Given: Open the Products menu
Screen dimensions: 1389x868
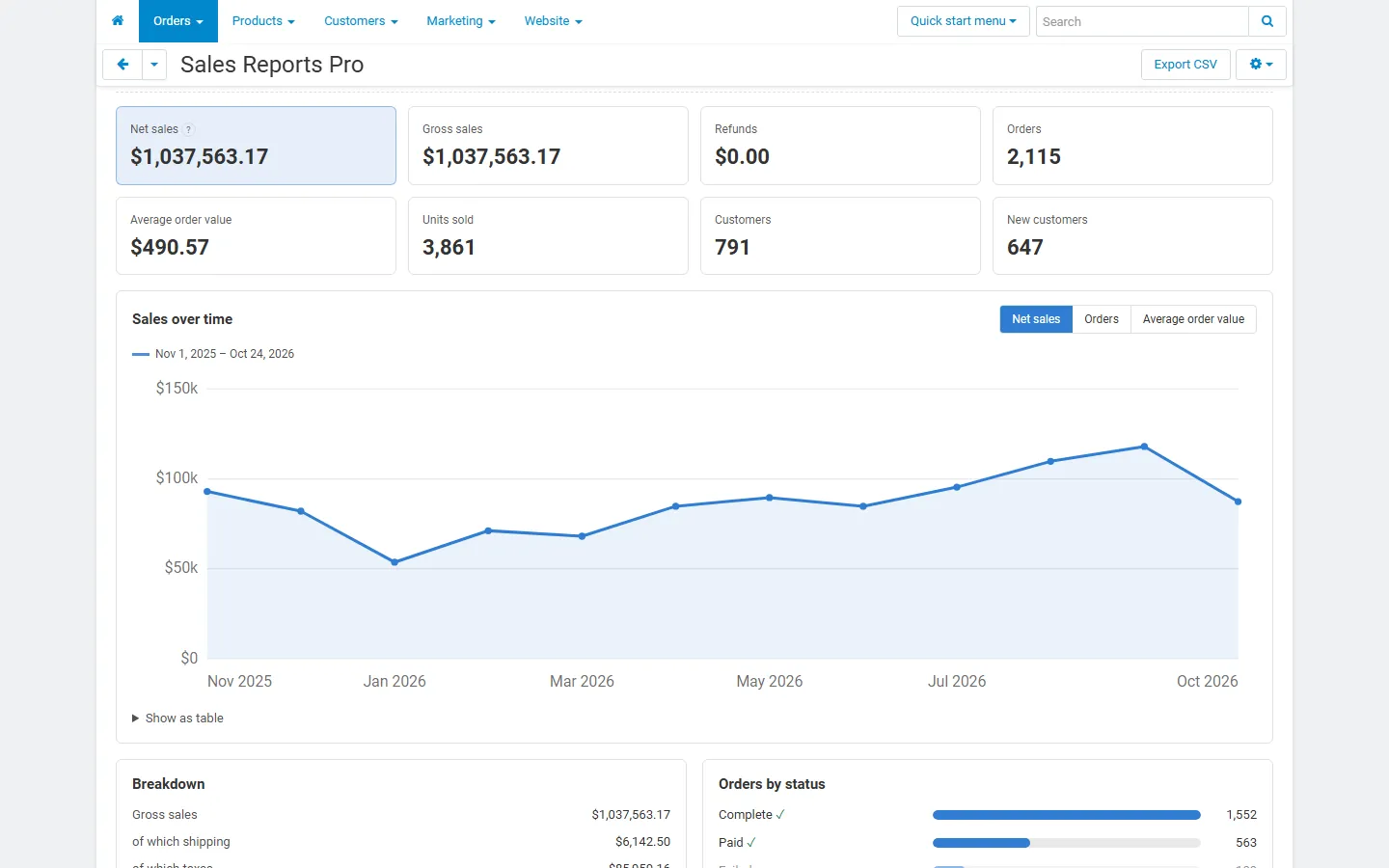Looking at the screenshot, I should [263, 21].
